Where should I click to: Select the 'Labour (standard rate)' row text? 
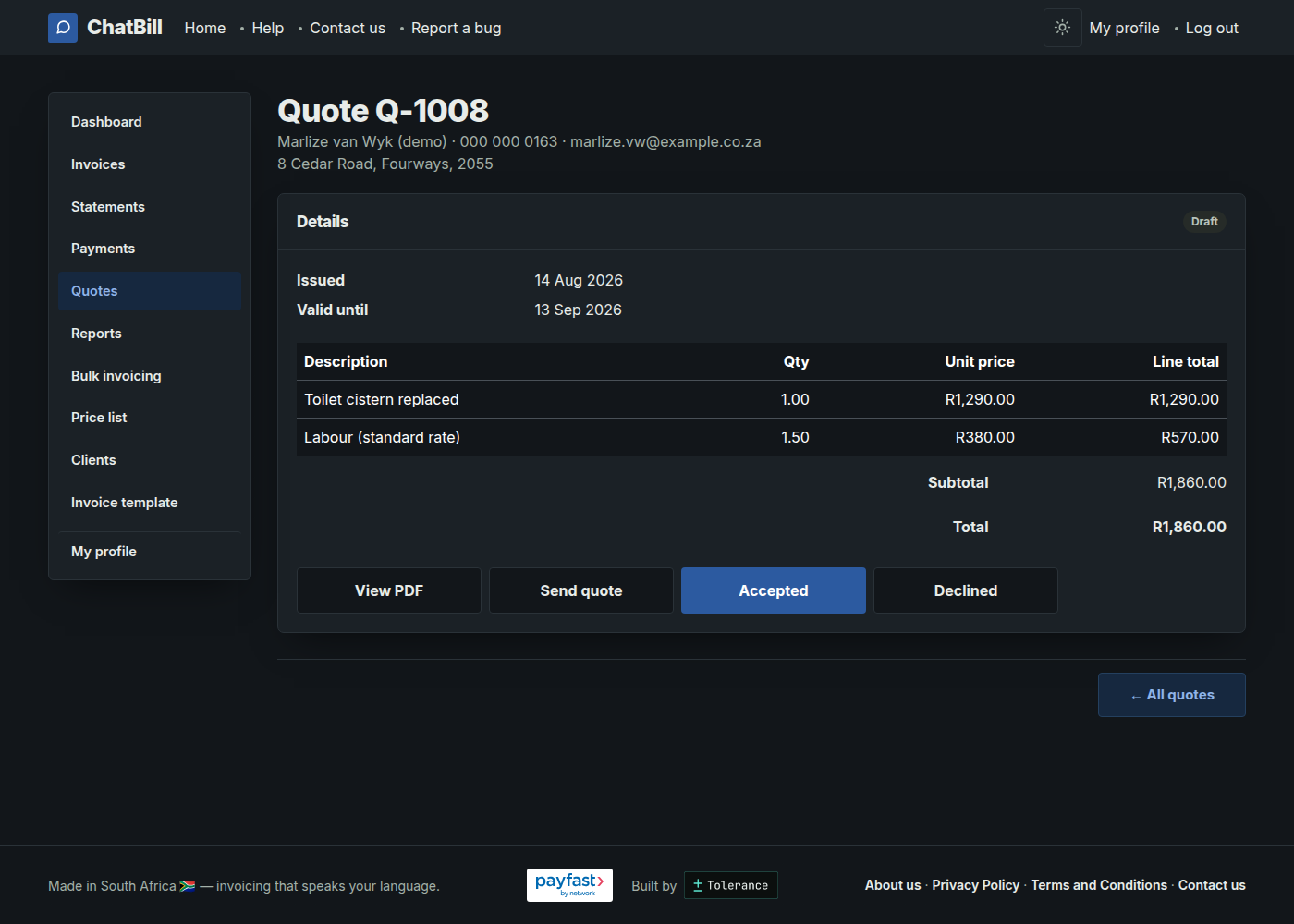[382, 437]
